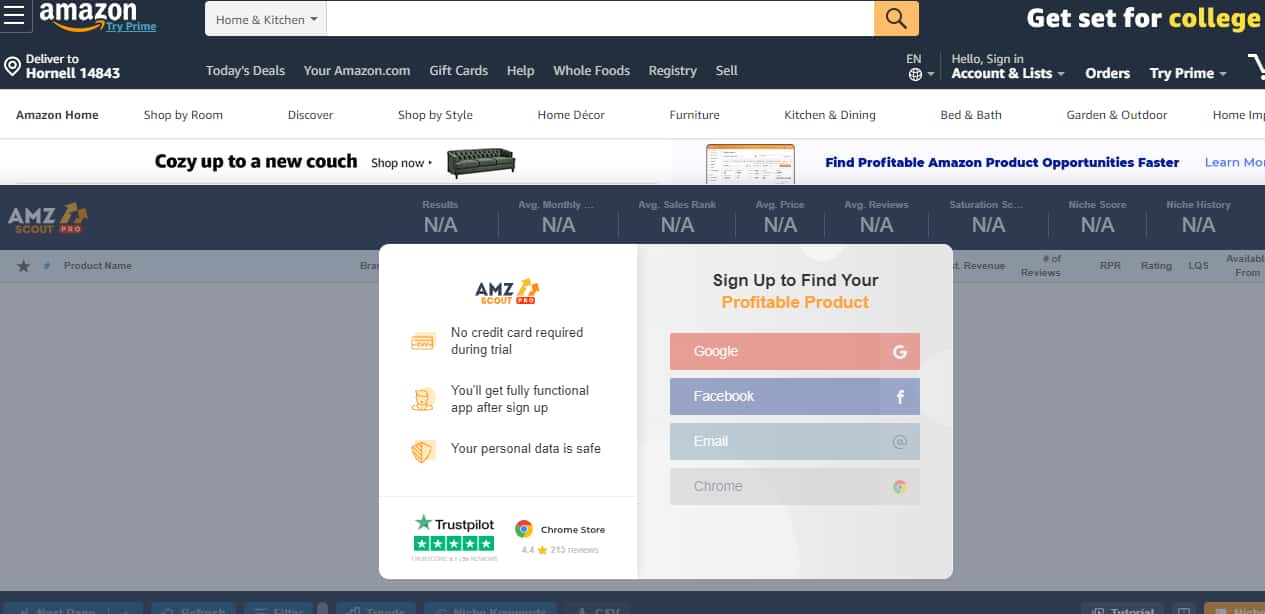1265x614 pixels.
Task: Sort by the Product Name column header
Action: [x=98, y=266]
